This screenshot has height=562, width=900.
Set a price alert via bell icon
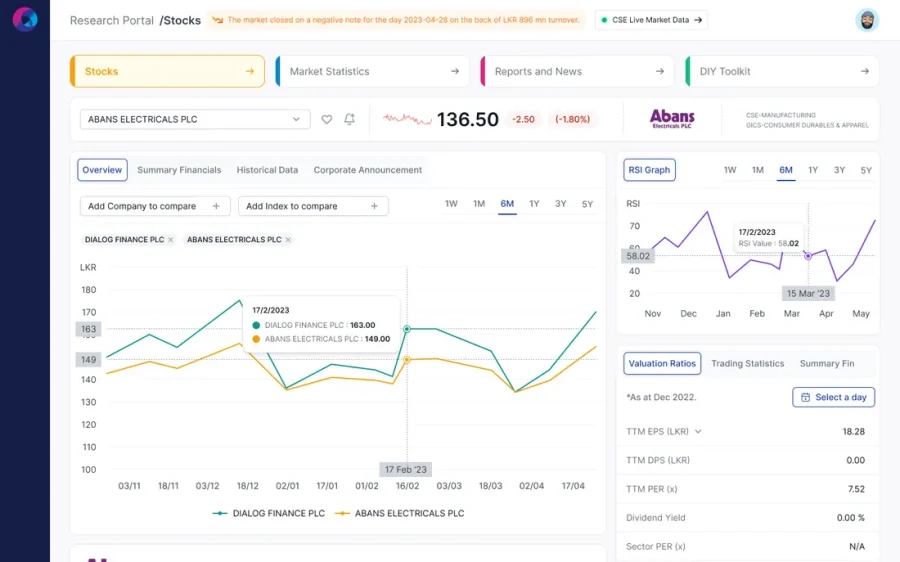pos(350,119)
